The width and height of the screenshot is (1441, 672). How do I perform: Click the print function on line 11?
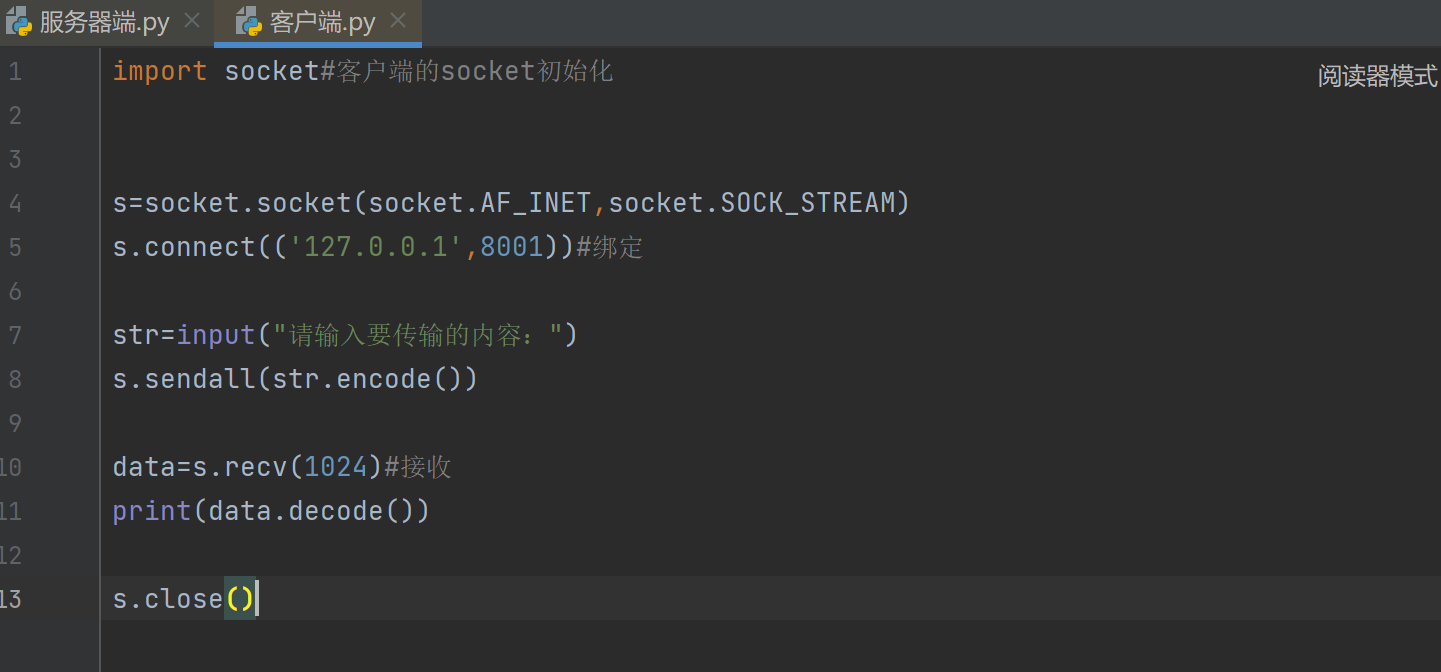coord(152,511)
